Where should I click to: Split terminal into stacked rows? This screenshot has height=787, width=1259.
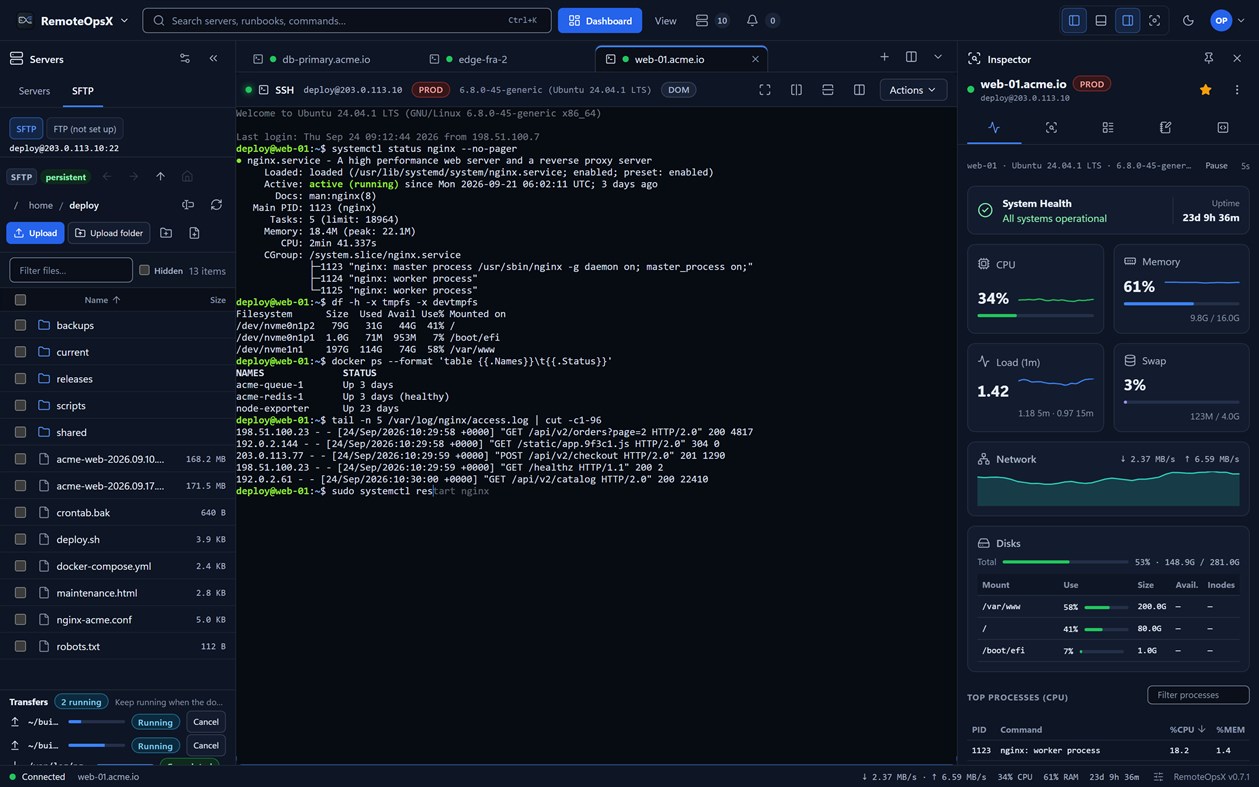827,90
